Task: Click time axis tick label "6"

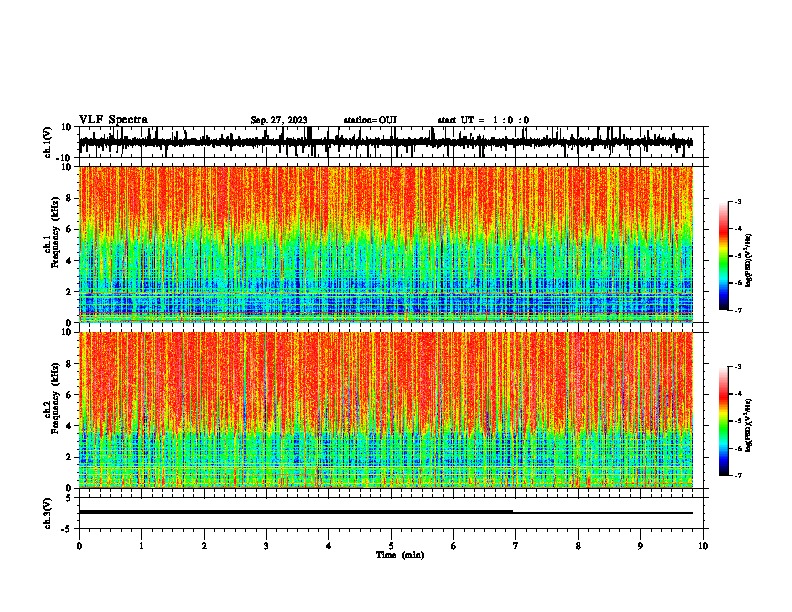Action: click(454, 546)
